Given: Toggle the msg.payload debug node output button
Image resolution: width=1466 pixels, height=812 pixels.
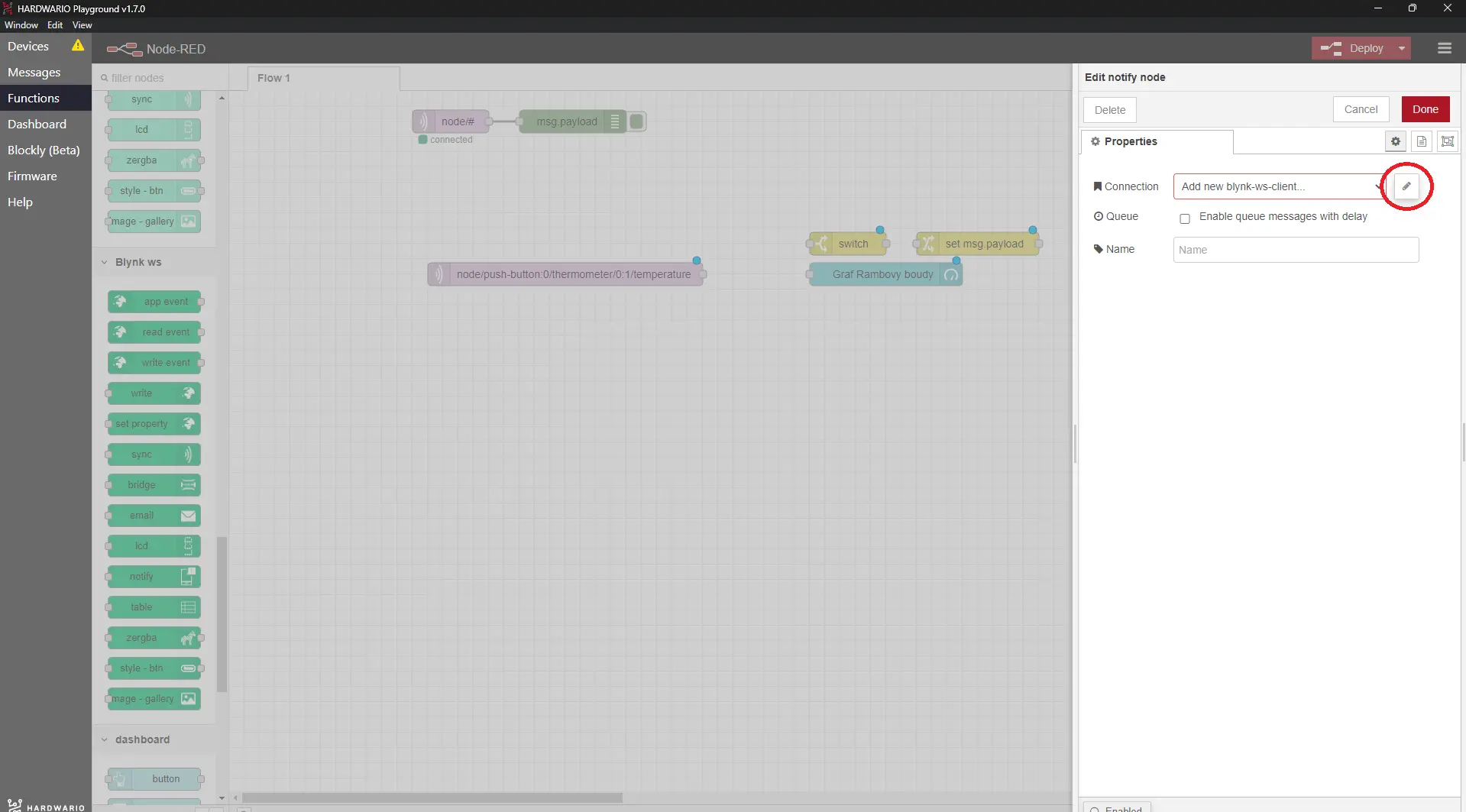Looking at the screenshot, I should [637, 121].
